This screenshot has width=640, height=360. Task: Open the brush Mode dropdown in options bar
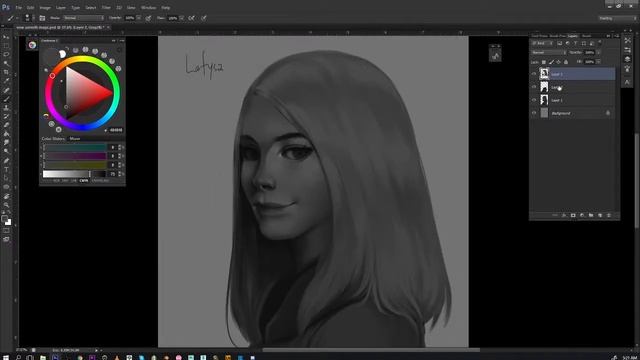[84, 18]
